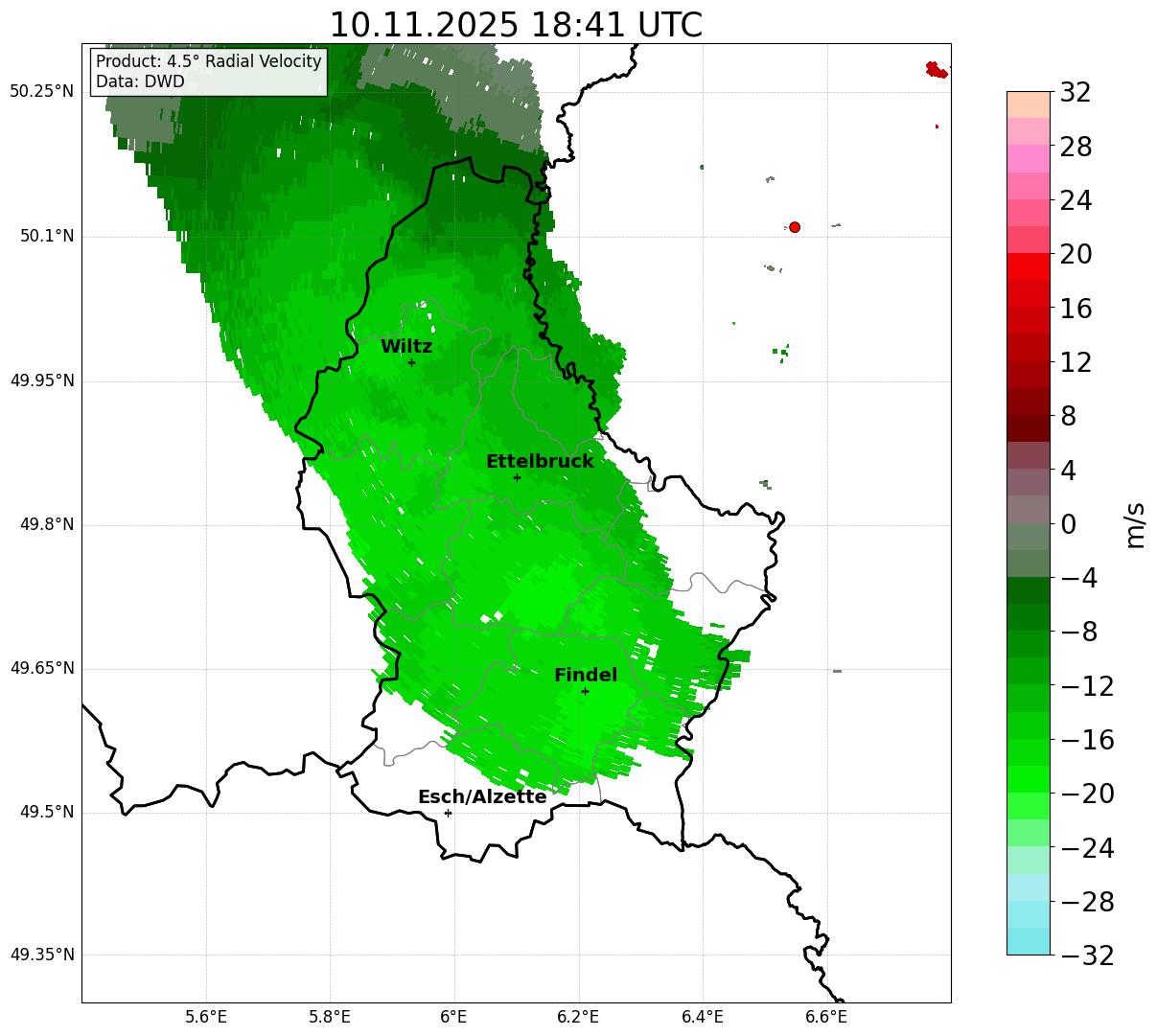This screenshot has height=1036, width=1157.
Task: Select the Ettelbruck city label
Action: tap(540, 462)
